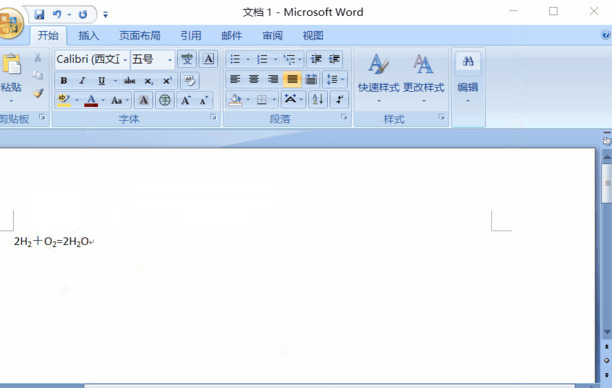612x388 pixels.
Task: Click the Sort A-Z icon
Action: pos(318,100)
